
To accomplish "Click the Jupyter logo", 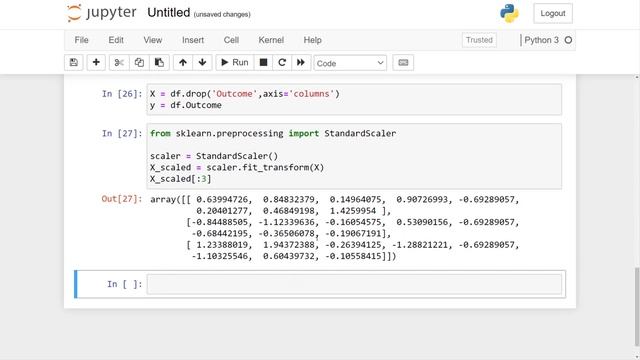I will (101, 13).
